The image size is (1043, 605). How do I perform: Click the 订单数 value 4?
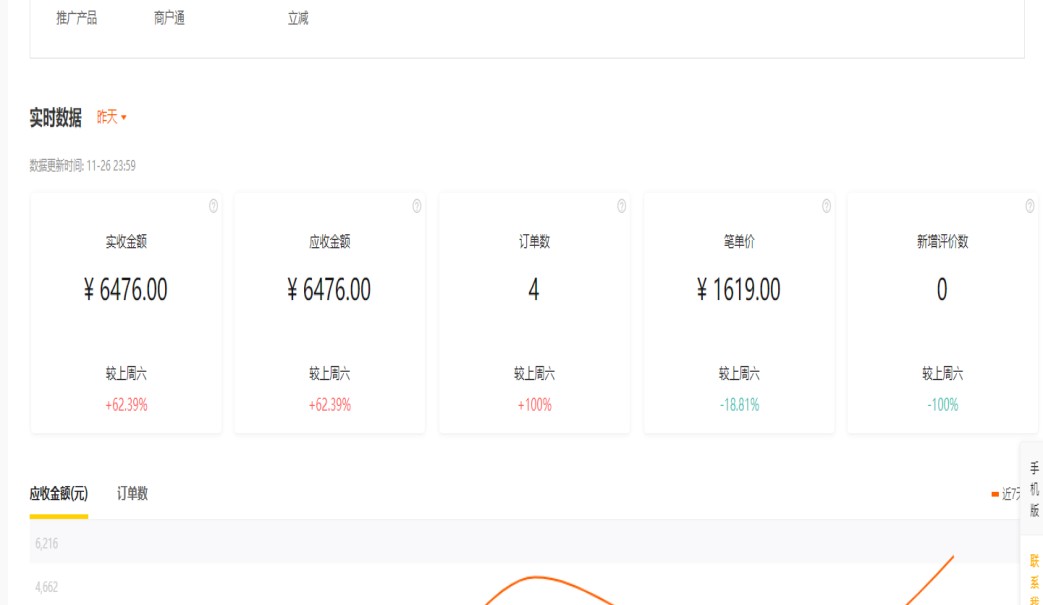[534, 290]
